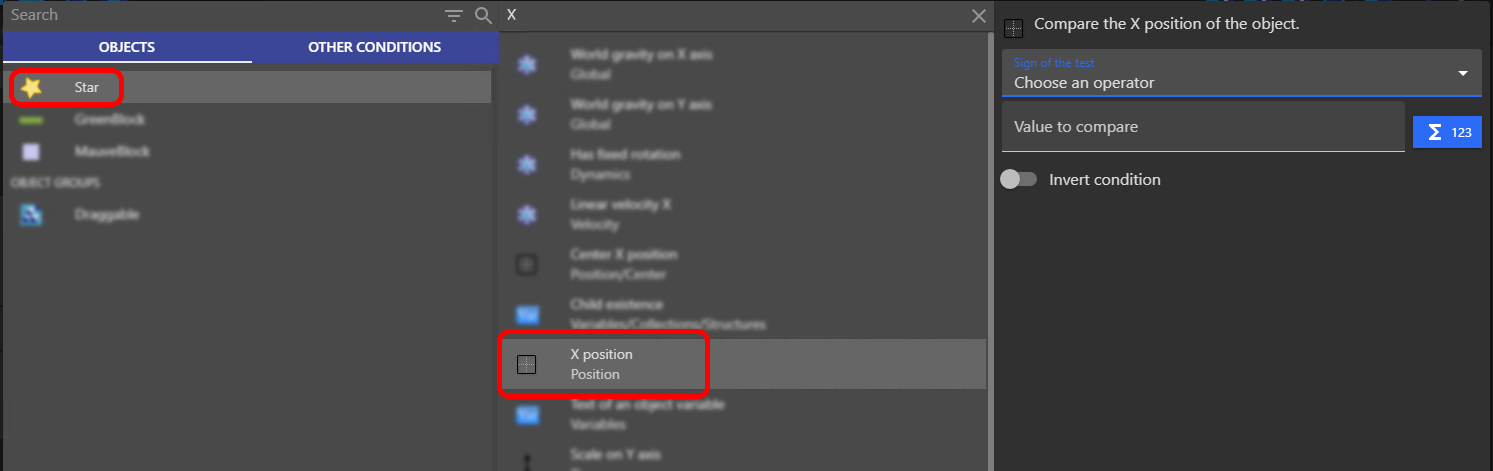1493x471 pixels.
Task: Switch to the Other Conditions tab
Action: coord(375,47)
